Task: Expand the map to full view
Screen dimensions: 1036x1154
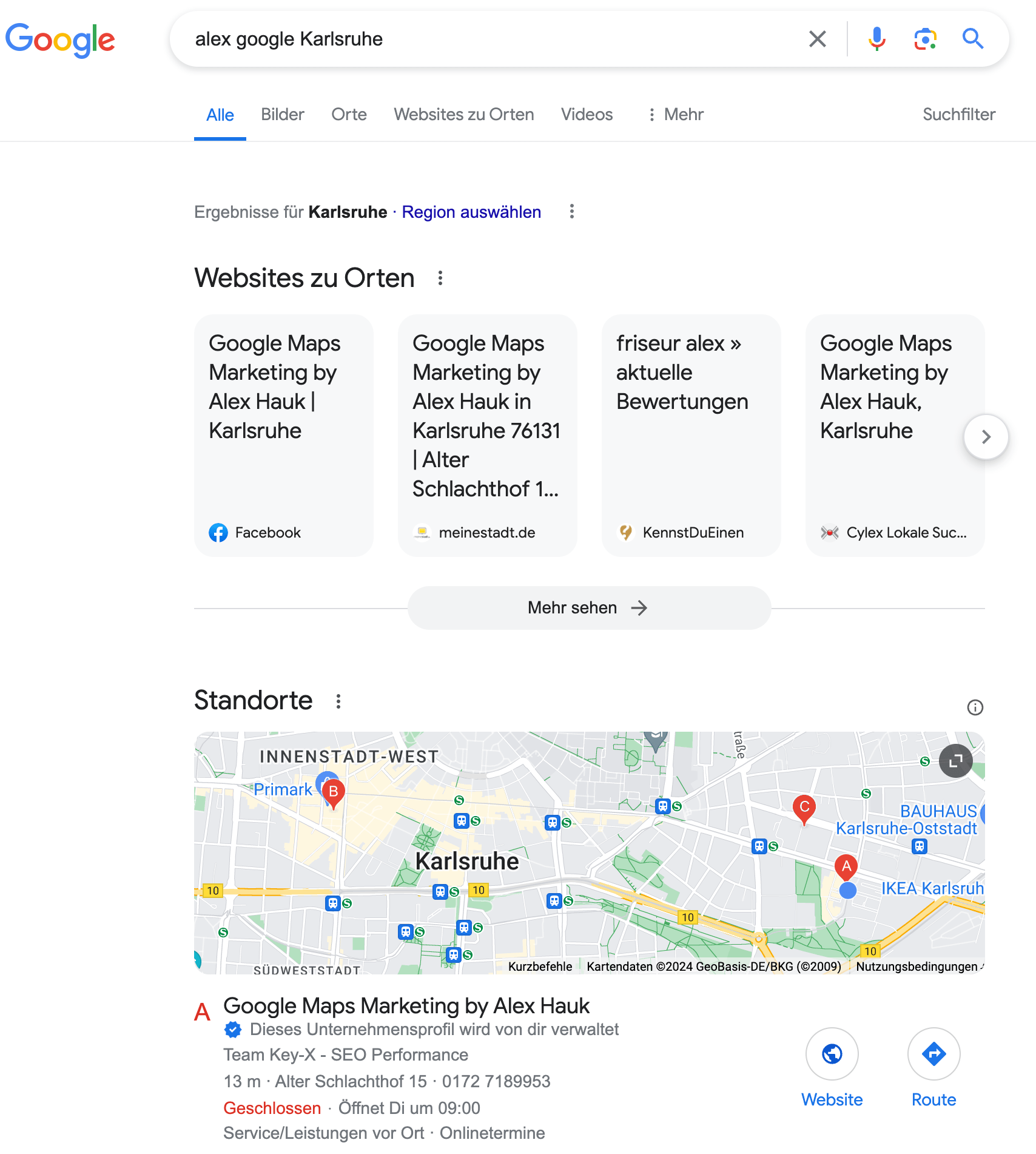Action: pos(956,761)
